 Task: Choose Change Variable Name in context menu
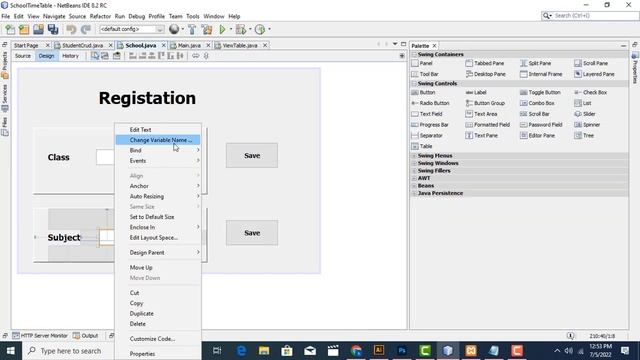[158, 140]
